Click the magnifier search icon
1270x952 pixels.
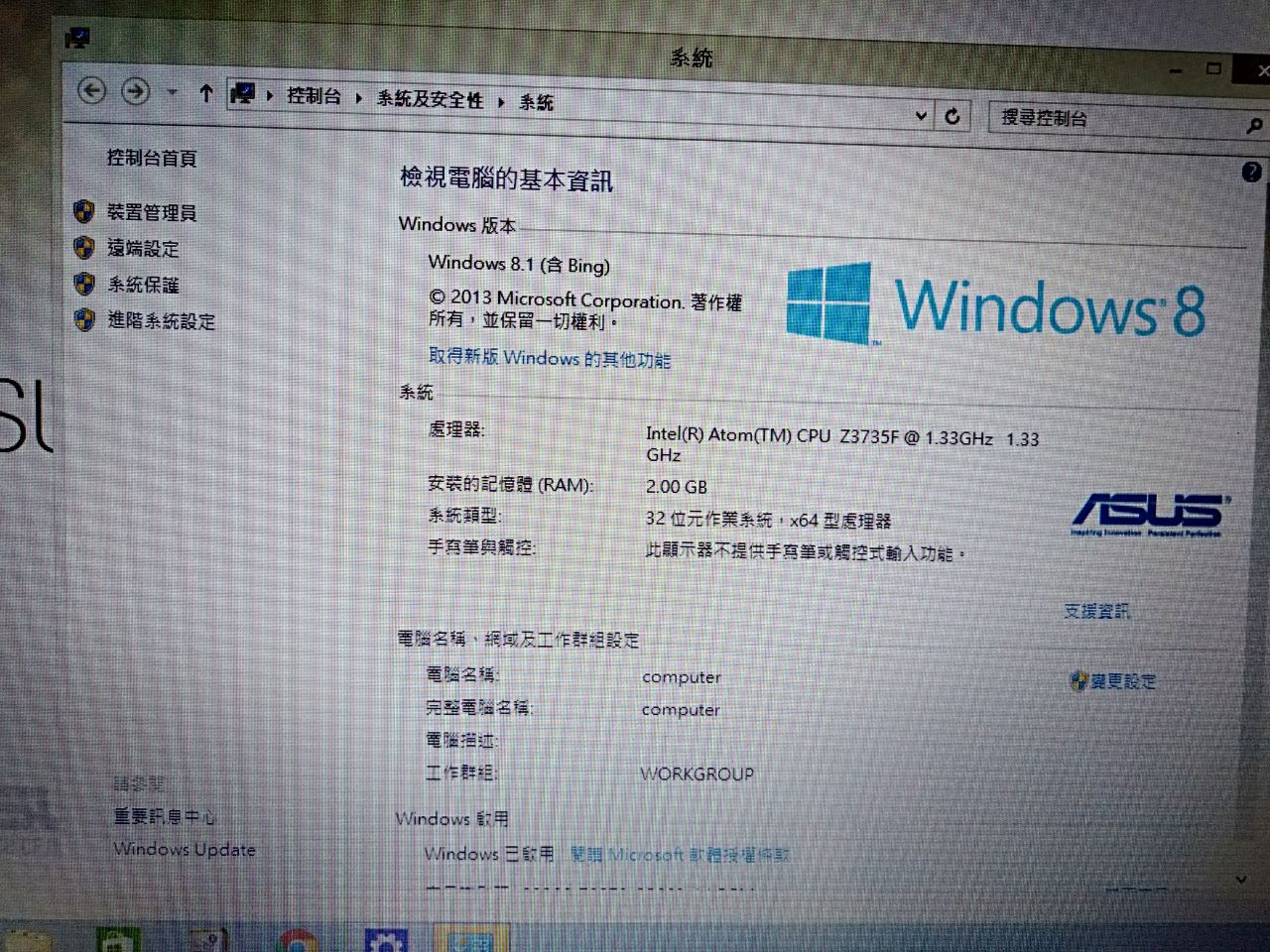coord(1254,126)
